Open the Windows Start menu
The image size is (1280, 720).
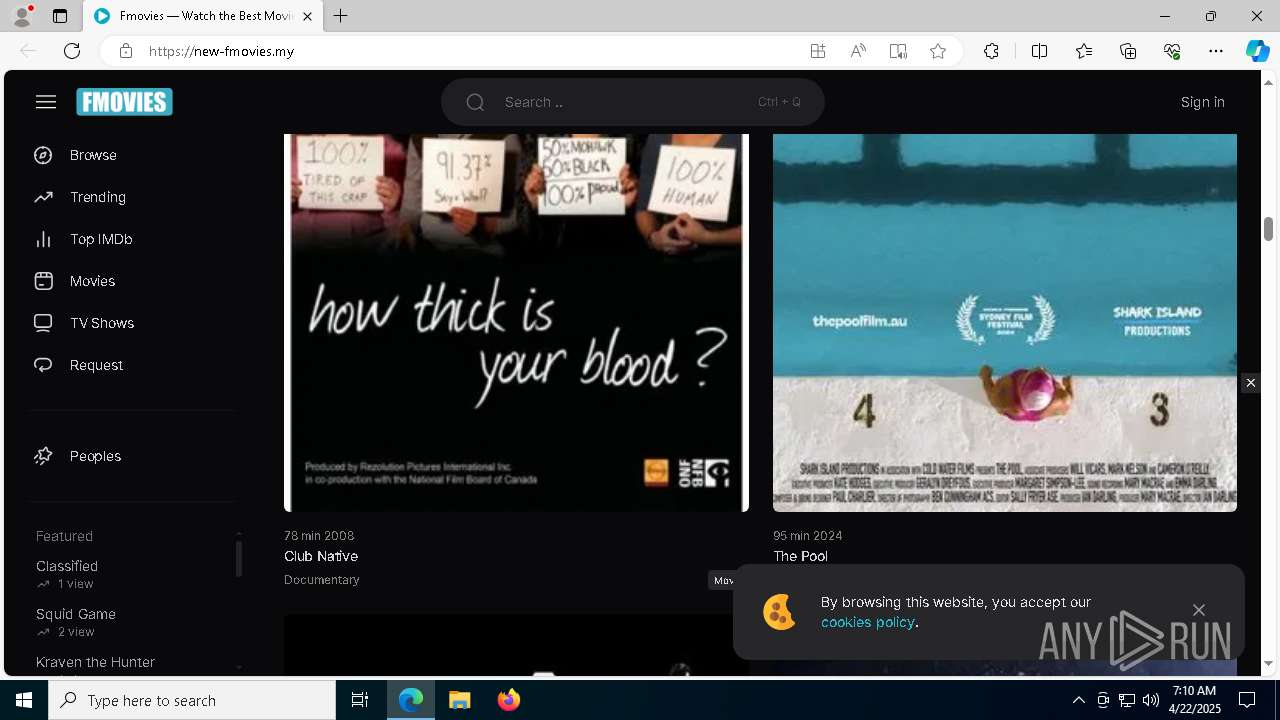coord(24,700)
